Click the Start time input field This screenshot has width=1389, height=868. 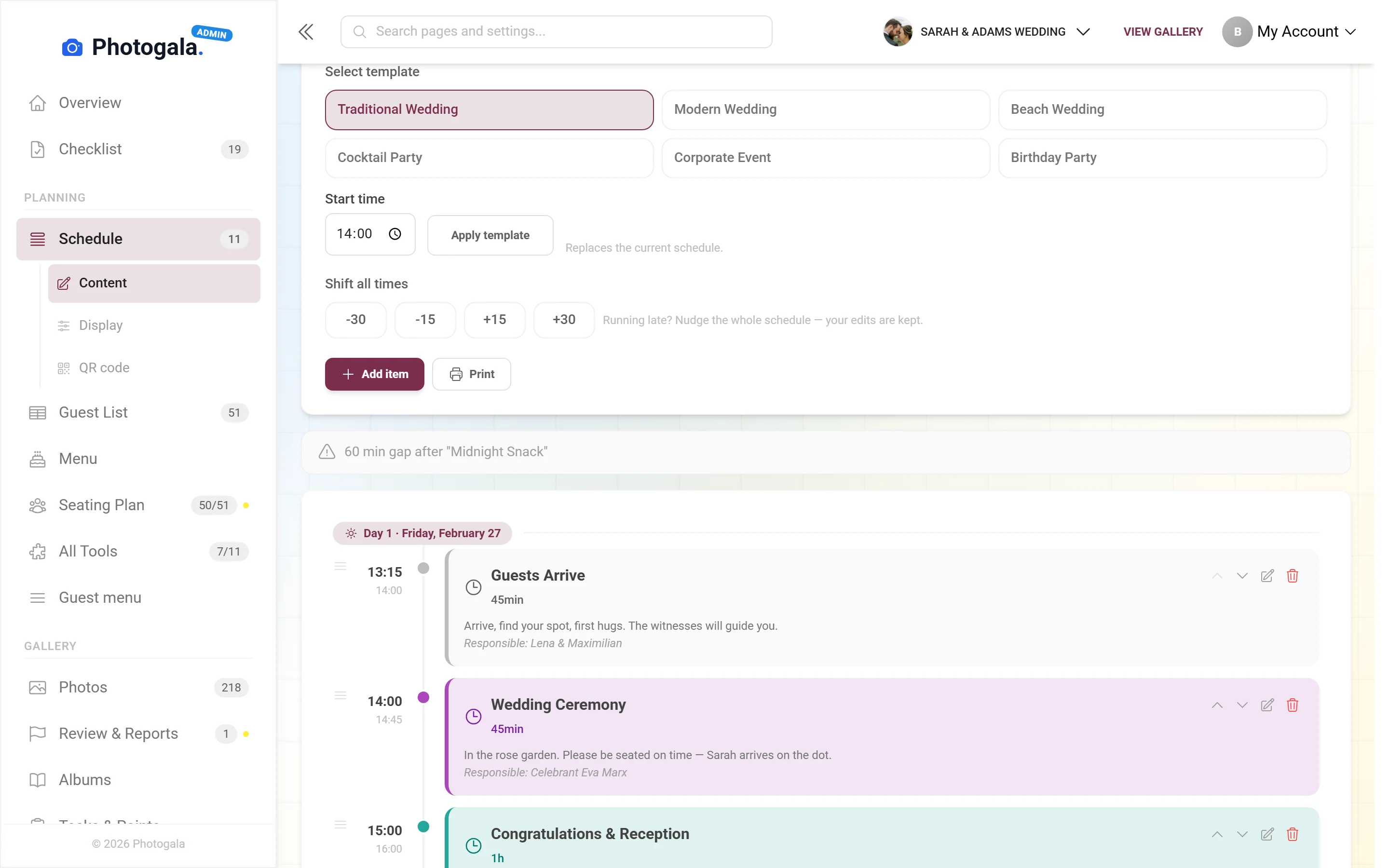tap(370, 234)
